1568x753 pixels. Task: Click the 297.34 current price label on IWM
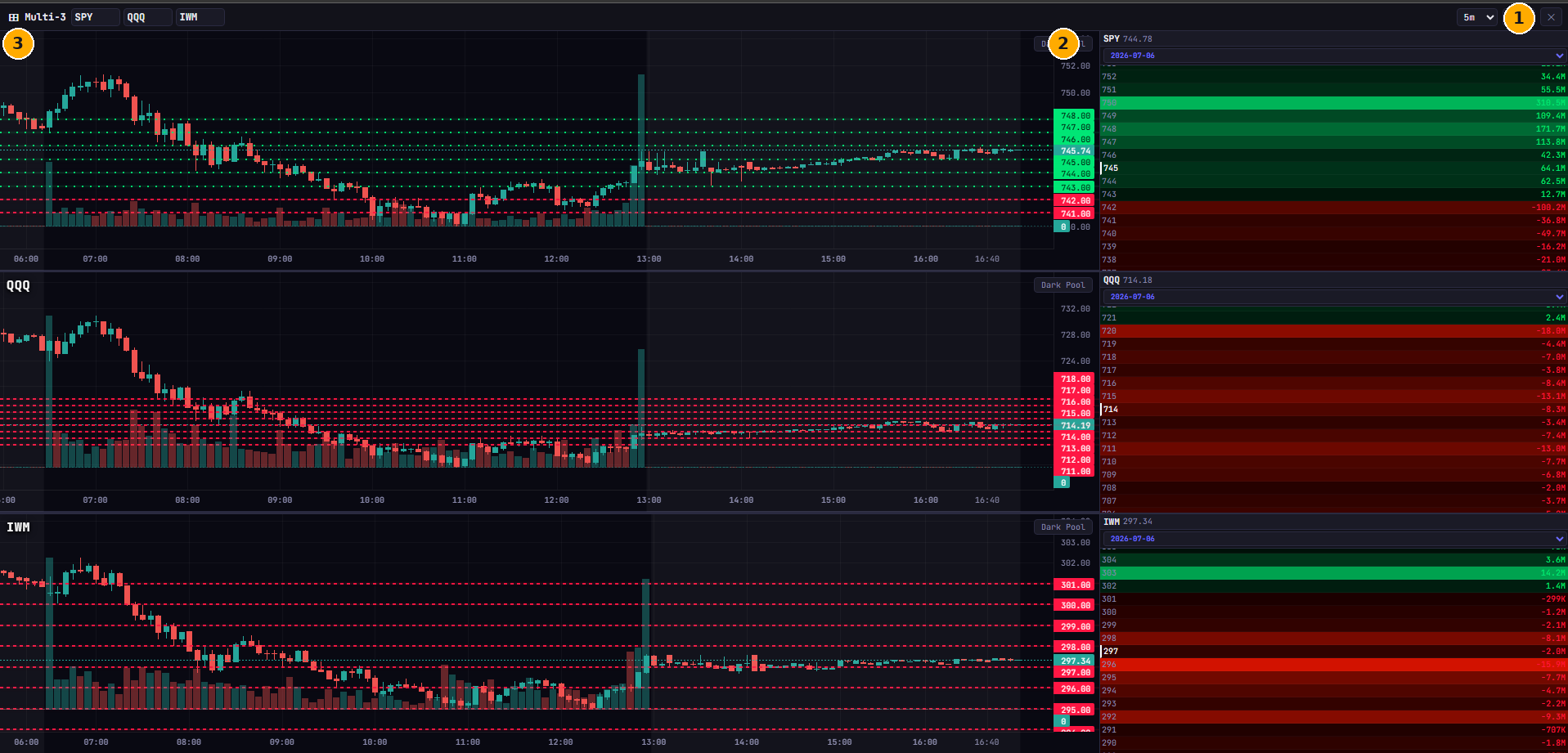1074,661
